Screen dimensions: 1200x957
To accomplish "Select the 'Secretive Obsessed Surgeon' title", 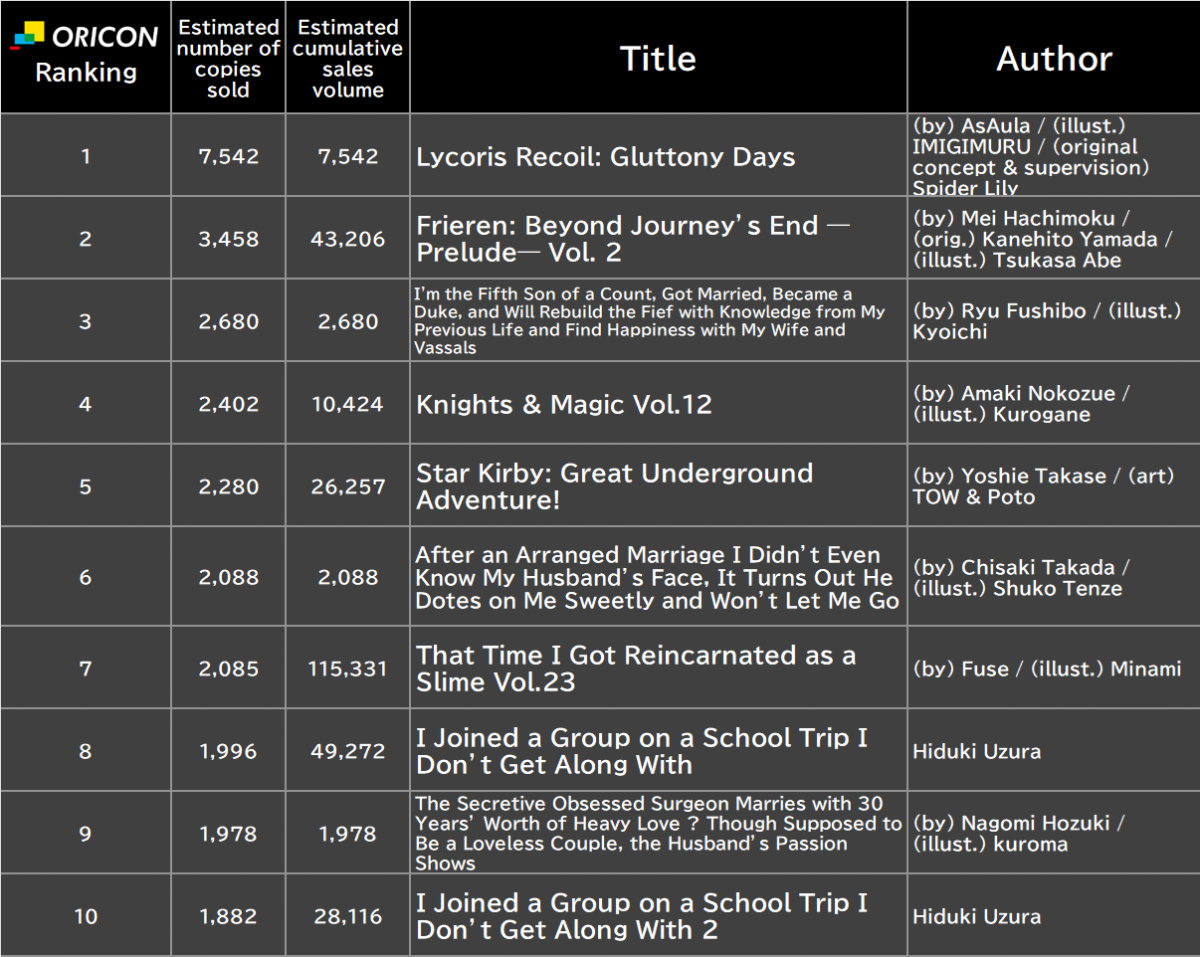I will click(x=658, y=833).
